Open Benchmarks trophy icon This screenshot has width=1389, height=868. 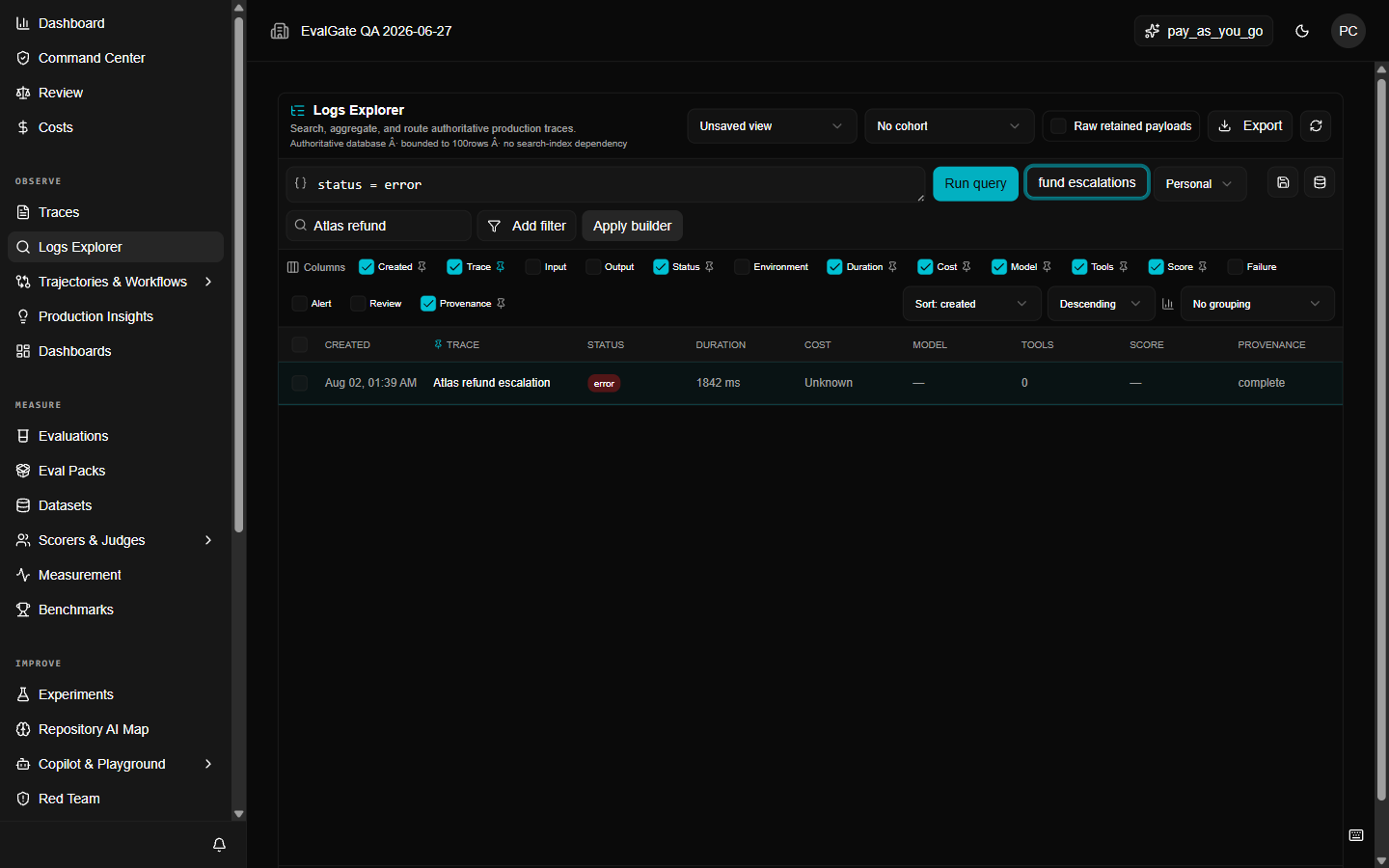click(x=23, y=610)
